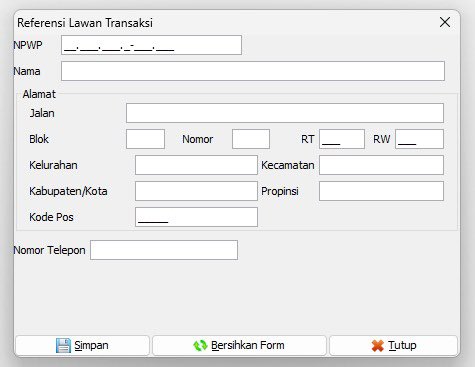
Task: Click the green refresh arrows icon
Action: 200,345
